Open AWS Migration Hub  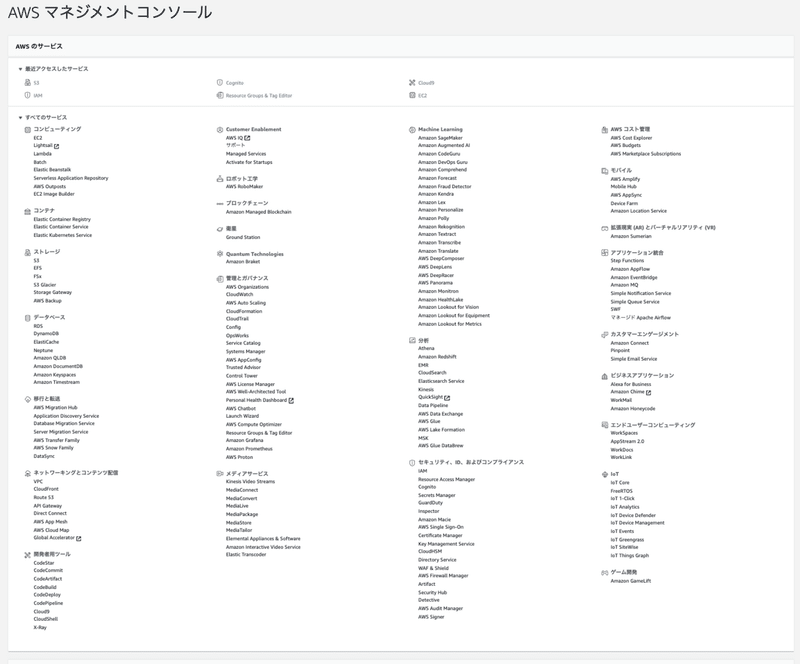[55, 408]
